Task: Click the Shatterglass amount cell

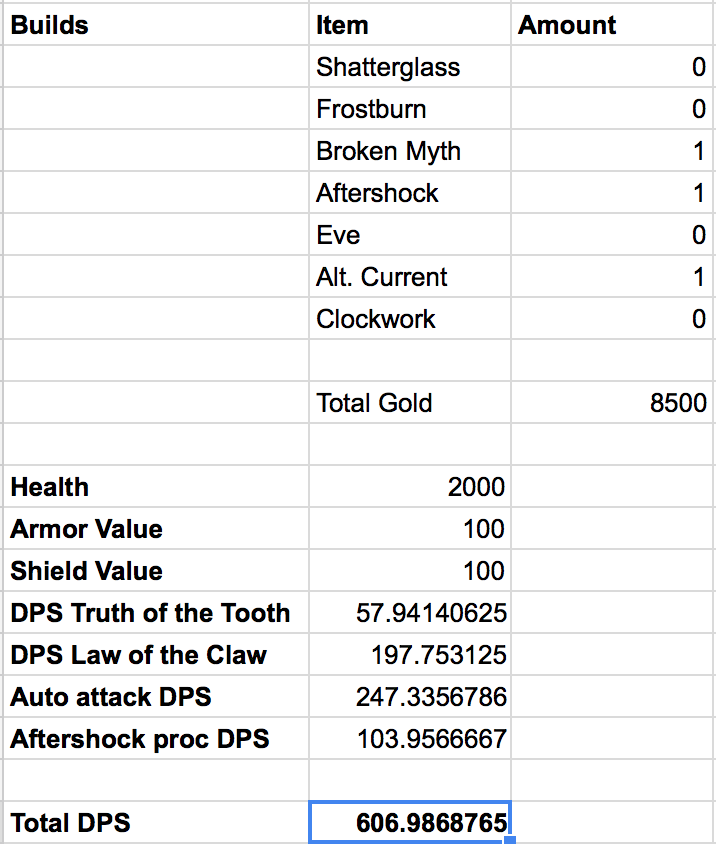Action: pos(612,66)
